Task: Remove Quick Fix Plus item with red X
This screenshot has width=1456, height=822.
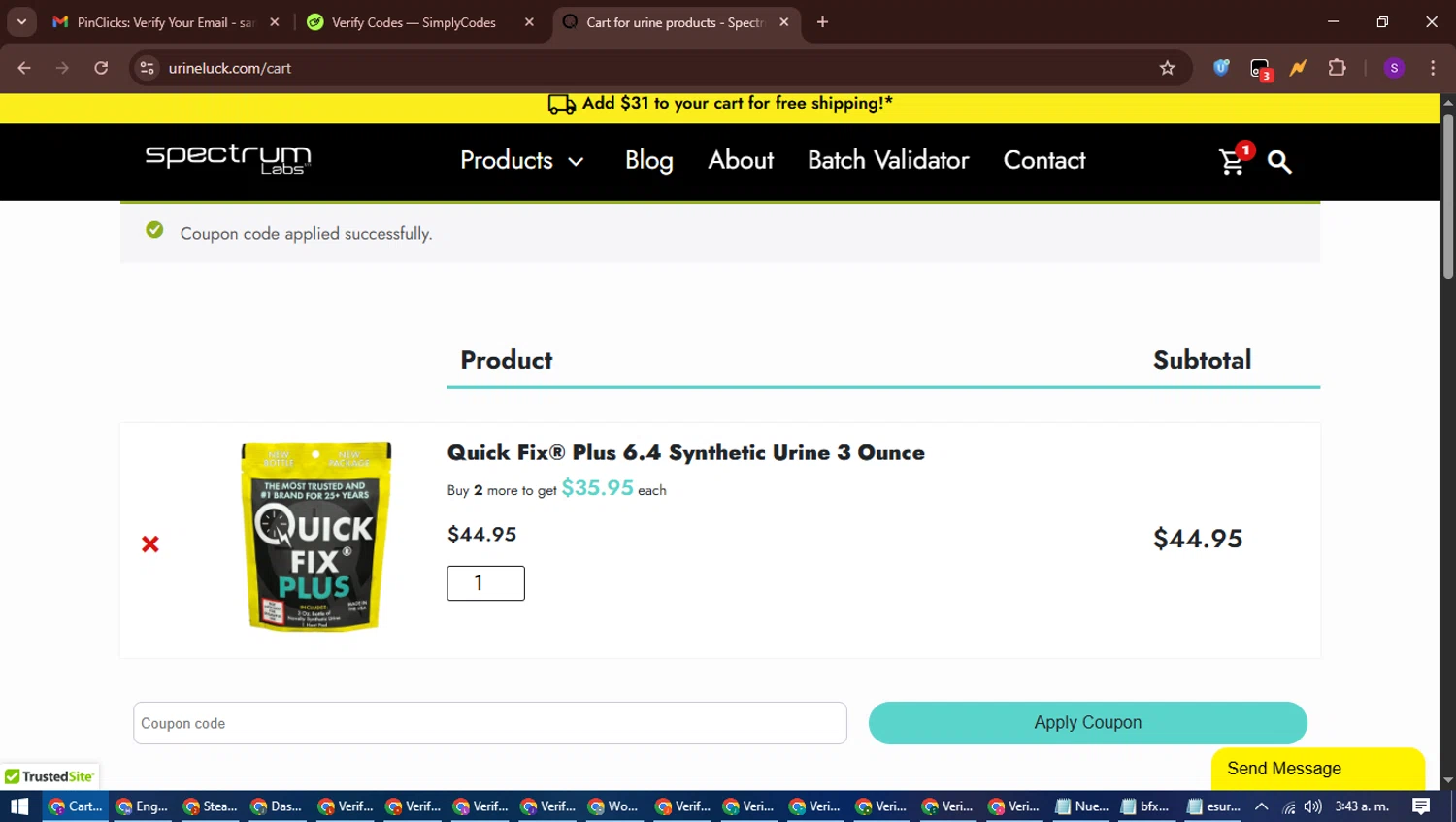Action: 150,544
